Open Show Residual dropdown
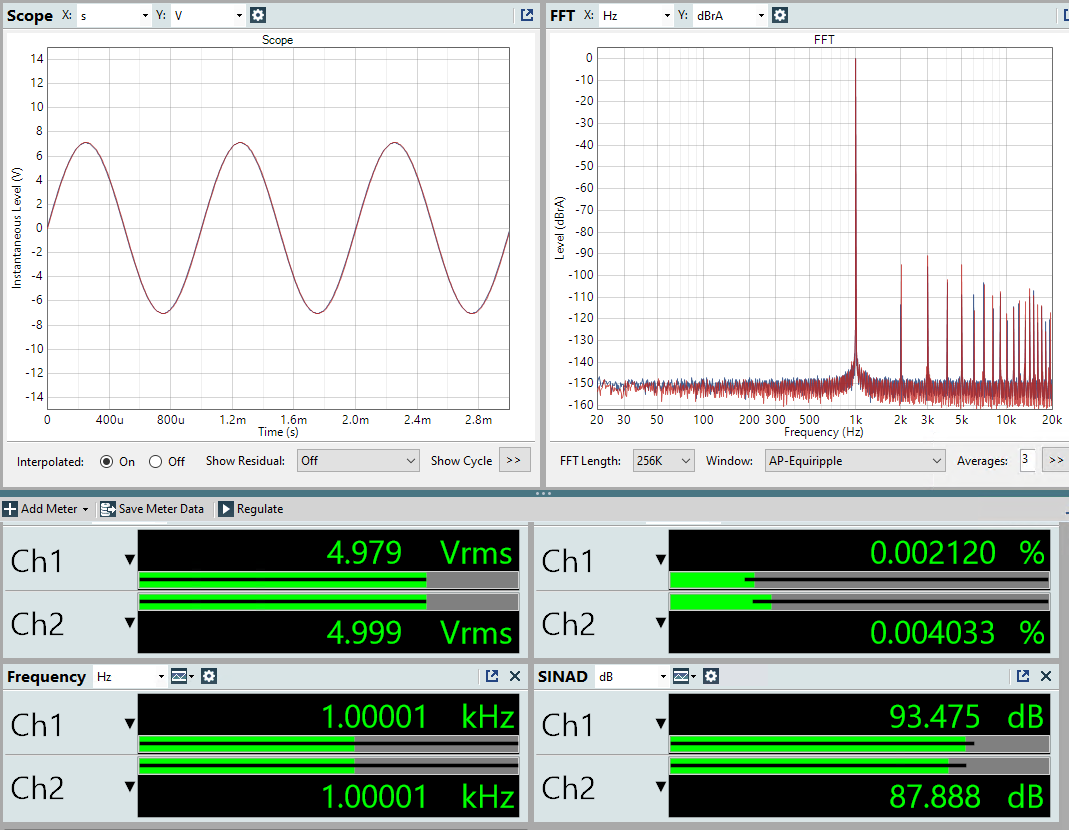Image resolution: width=1069 pixels, height=830 pixels. pyautogui.click(x=358, y=461)
